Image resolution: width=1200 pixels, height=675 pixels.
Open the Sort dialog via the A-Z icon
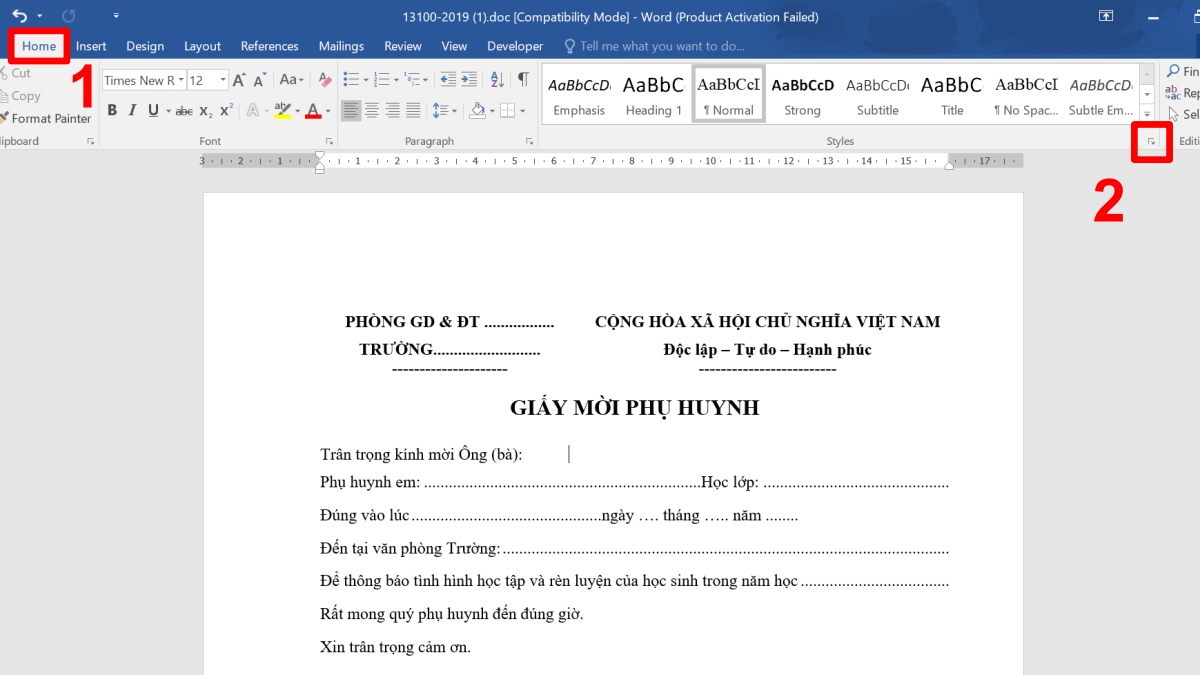point(497,81)
